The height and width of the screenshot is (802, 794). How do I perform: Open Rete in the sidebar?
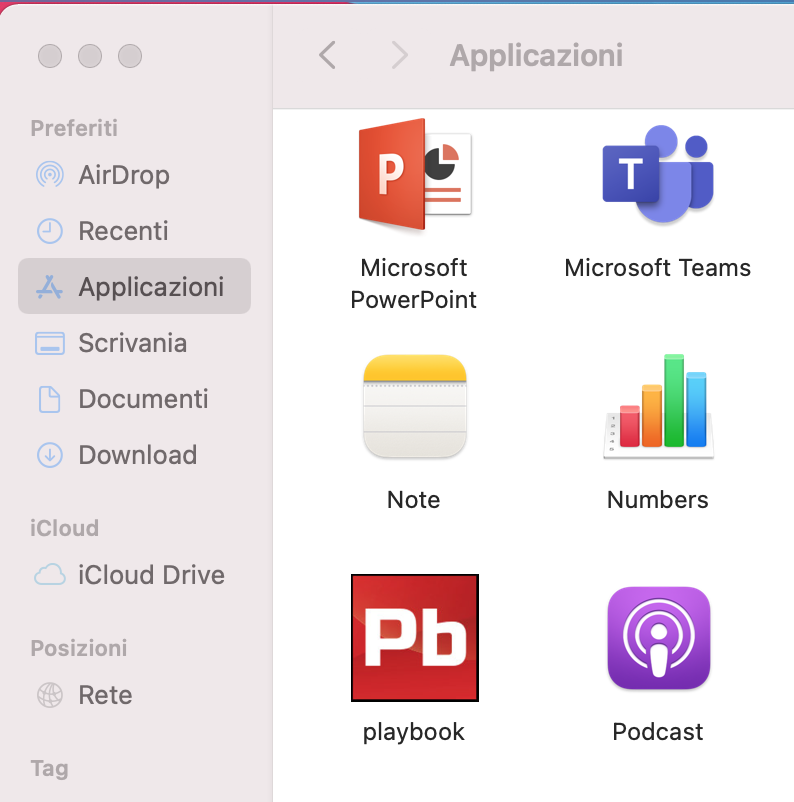pyautogui.click(x=134, y=695)
